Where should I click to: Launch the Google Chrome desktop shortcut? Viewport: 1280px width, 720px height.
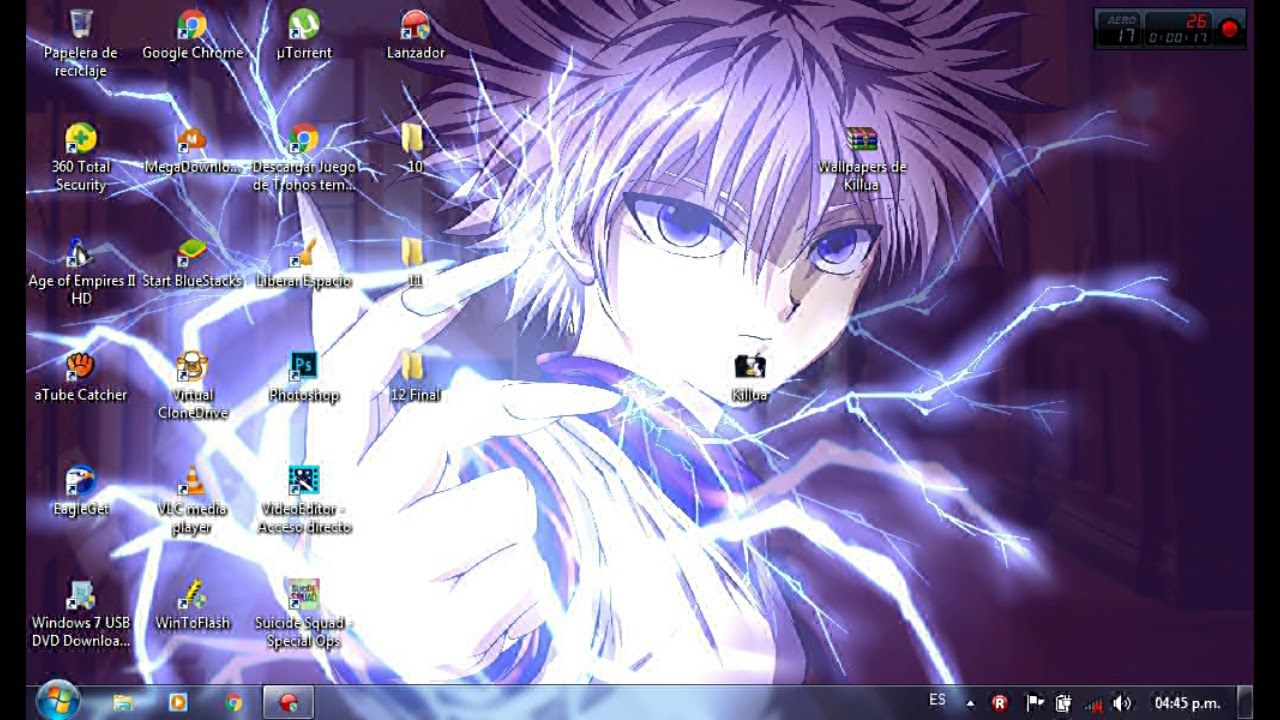192,35
